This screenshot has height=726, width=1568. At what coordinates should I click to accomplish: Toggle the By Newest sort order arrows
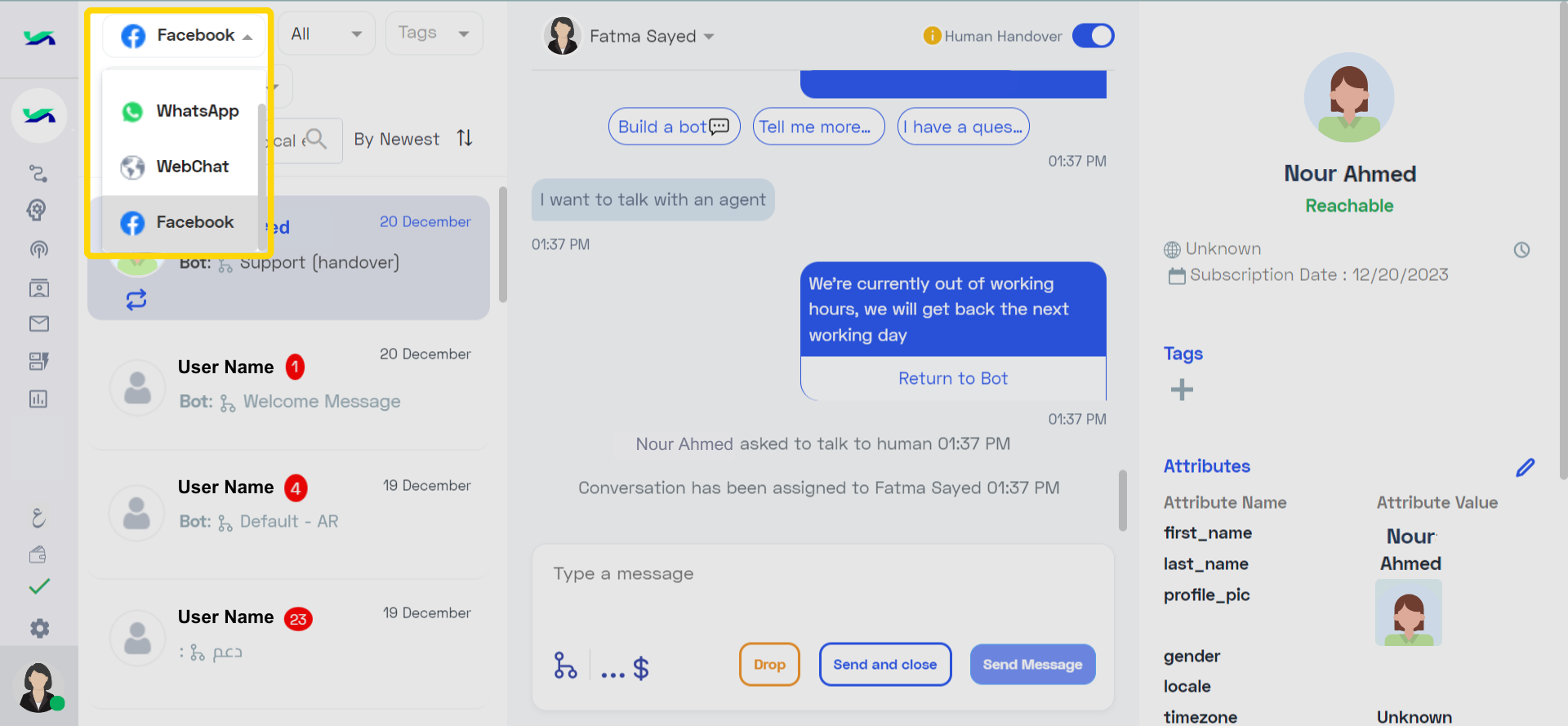click(465, 138)
